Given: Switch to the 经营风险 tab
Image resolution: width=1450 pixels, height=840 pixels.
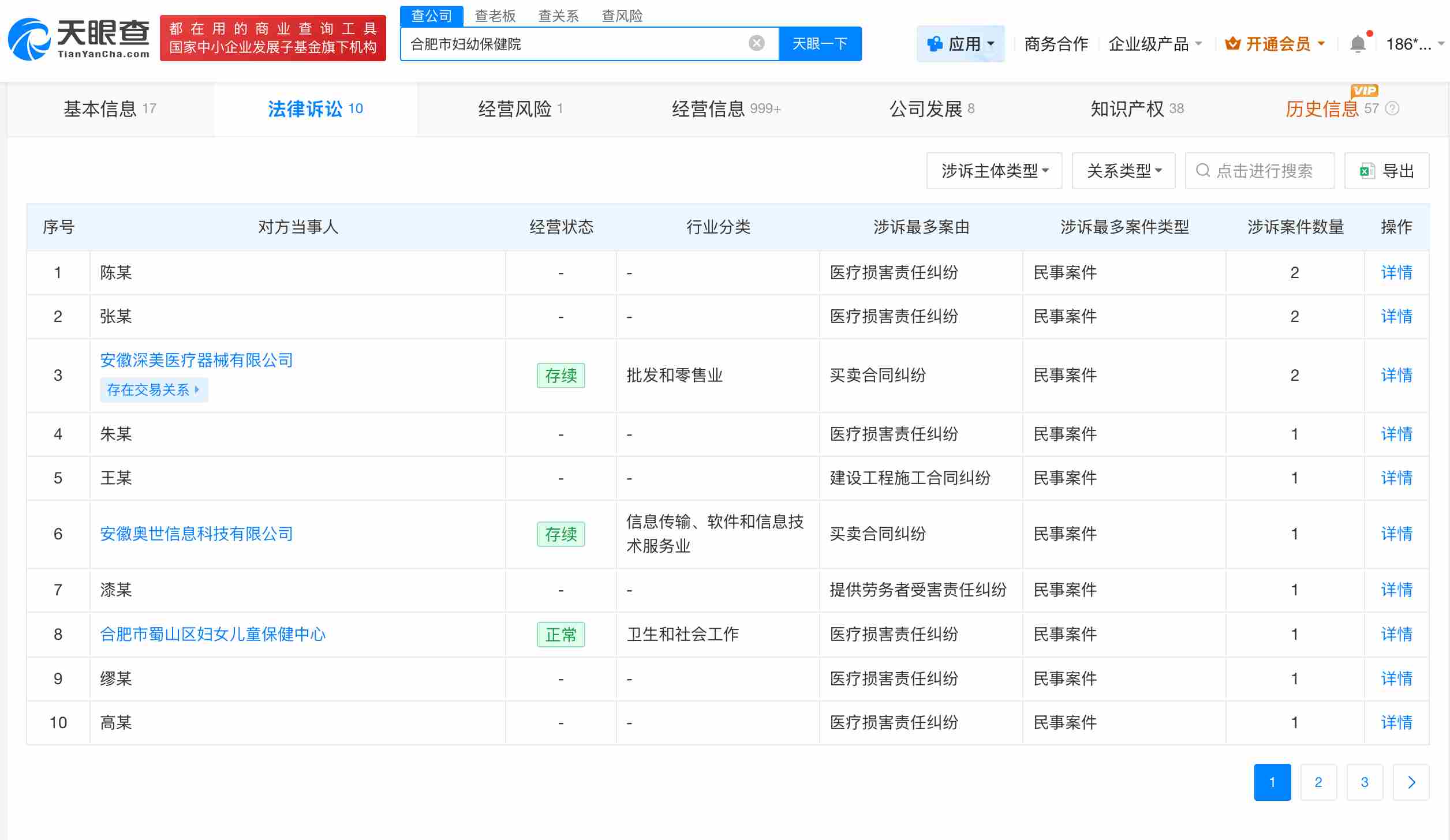Looking at the screenshot, I should [x=517, y=108].
